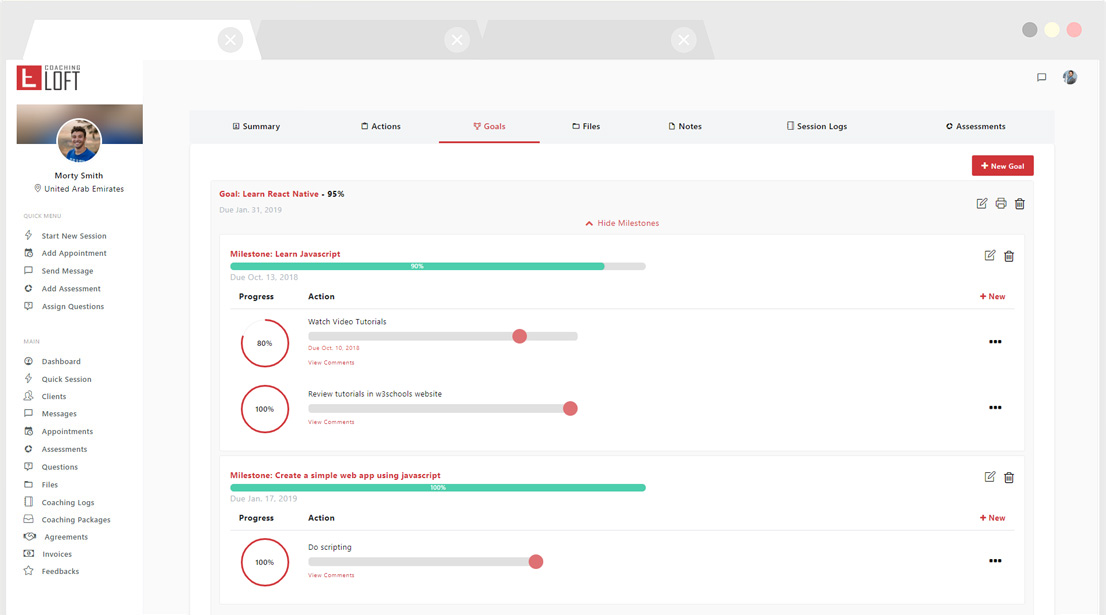The width and height of the screenshot is (1106, 615).
Task: Delete the Learn React Native goal
Action: coord(1019,204)
